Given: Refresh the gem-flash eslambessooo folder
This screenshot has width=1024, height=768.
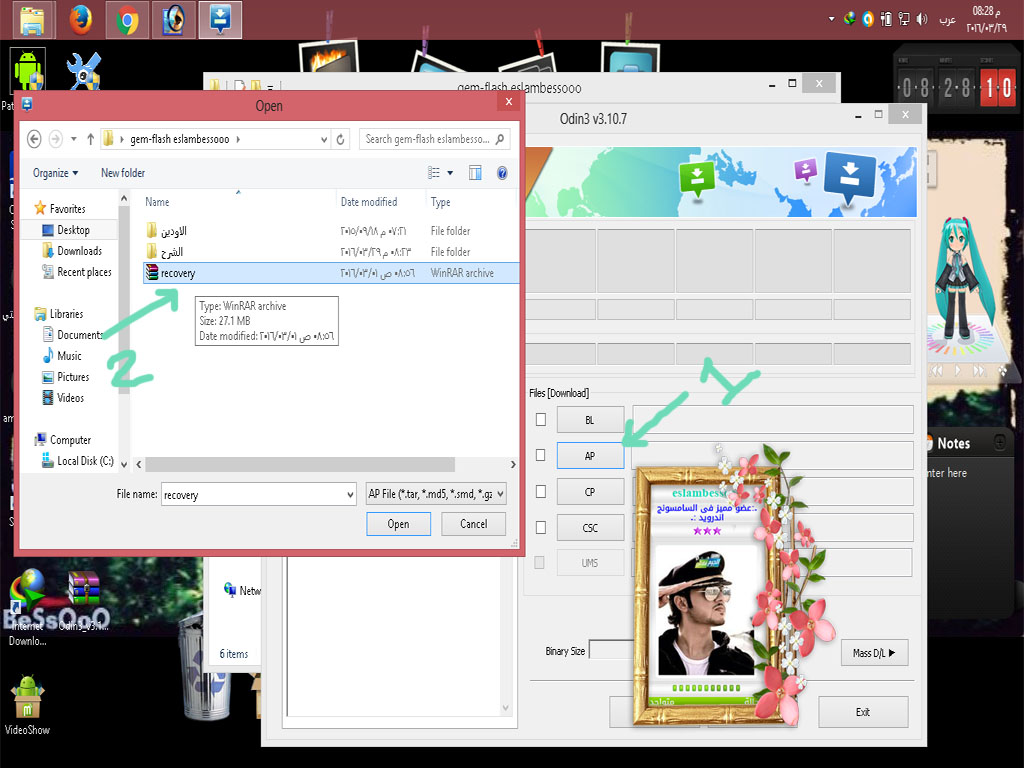Looking at the screenshot, I should (340, 139).
